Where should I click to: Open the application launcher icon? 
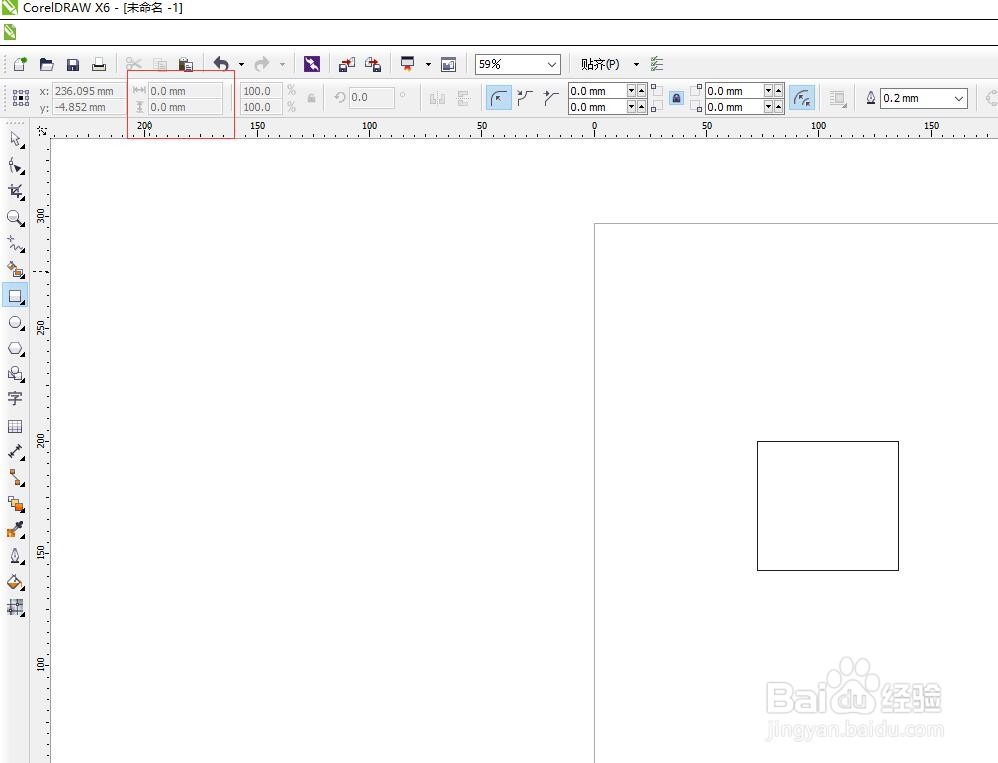pos(408,64)
